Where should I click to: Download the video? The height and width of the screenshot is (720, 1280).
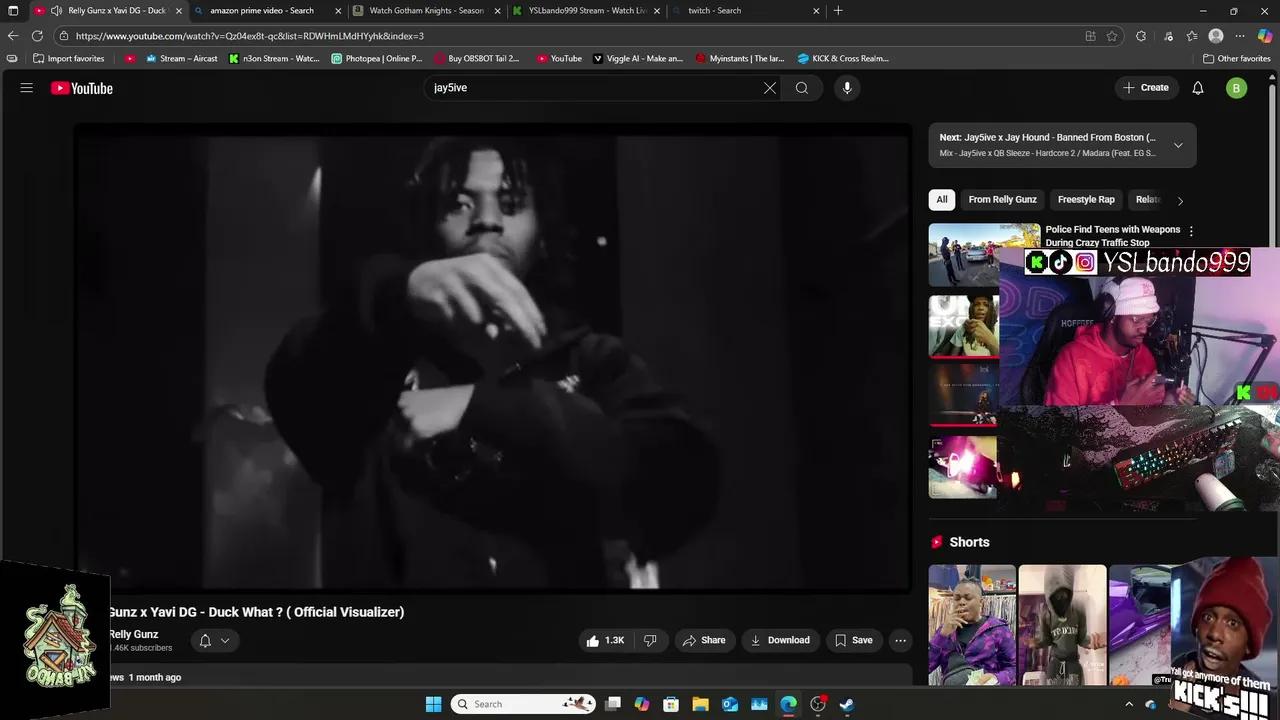(x=780, y=640)
